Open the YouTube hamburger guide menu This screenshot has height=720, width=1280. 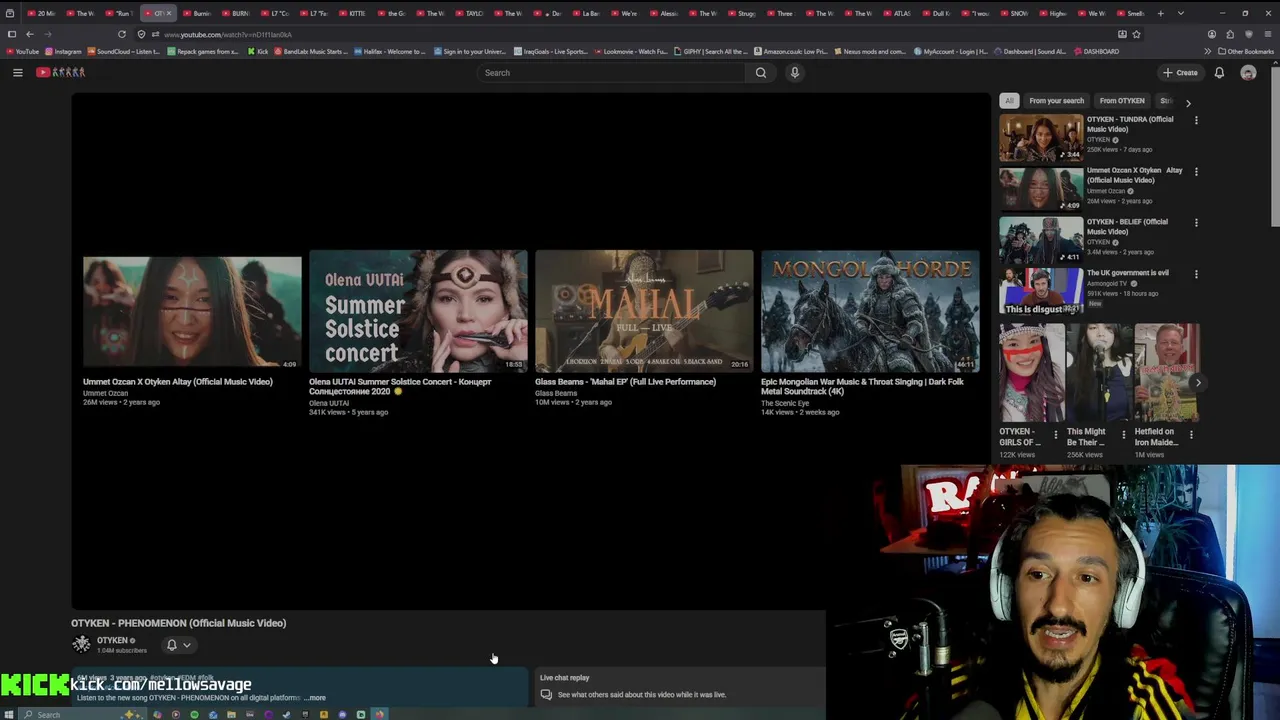coord(17,72)
